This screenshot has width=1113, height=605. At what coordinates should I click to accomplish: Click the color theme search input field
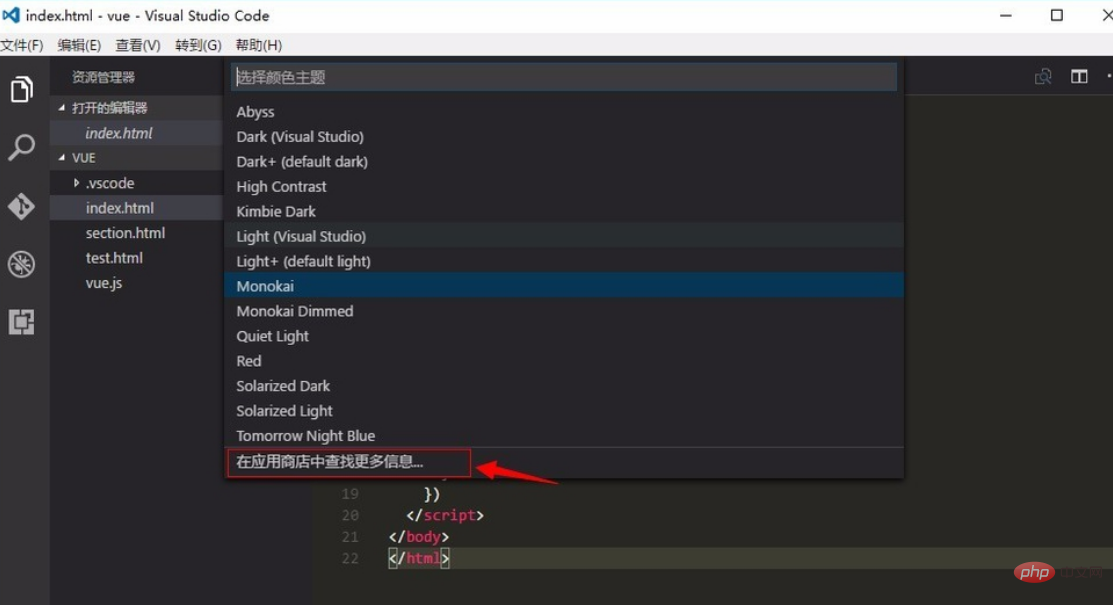[563, 77]
